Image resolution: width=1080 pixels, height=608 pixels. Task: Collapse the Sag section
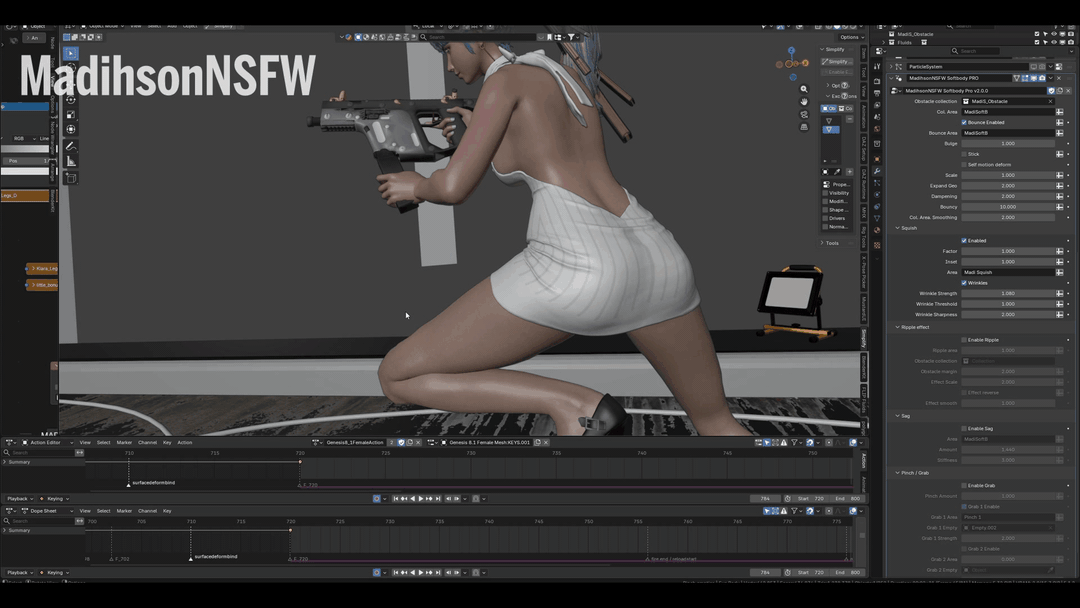(897, 416)
